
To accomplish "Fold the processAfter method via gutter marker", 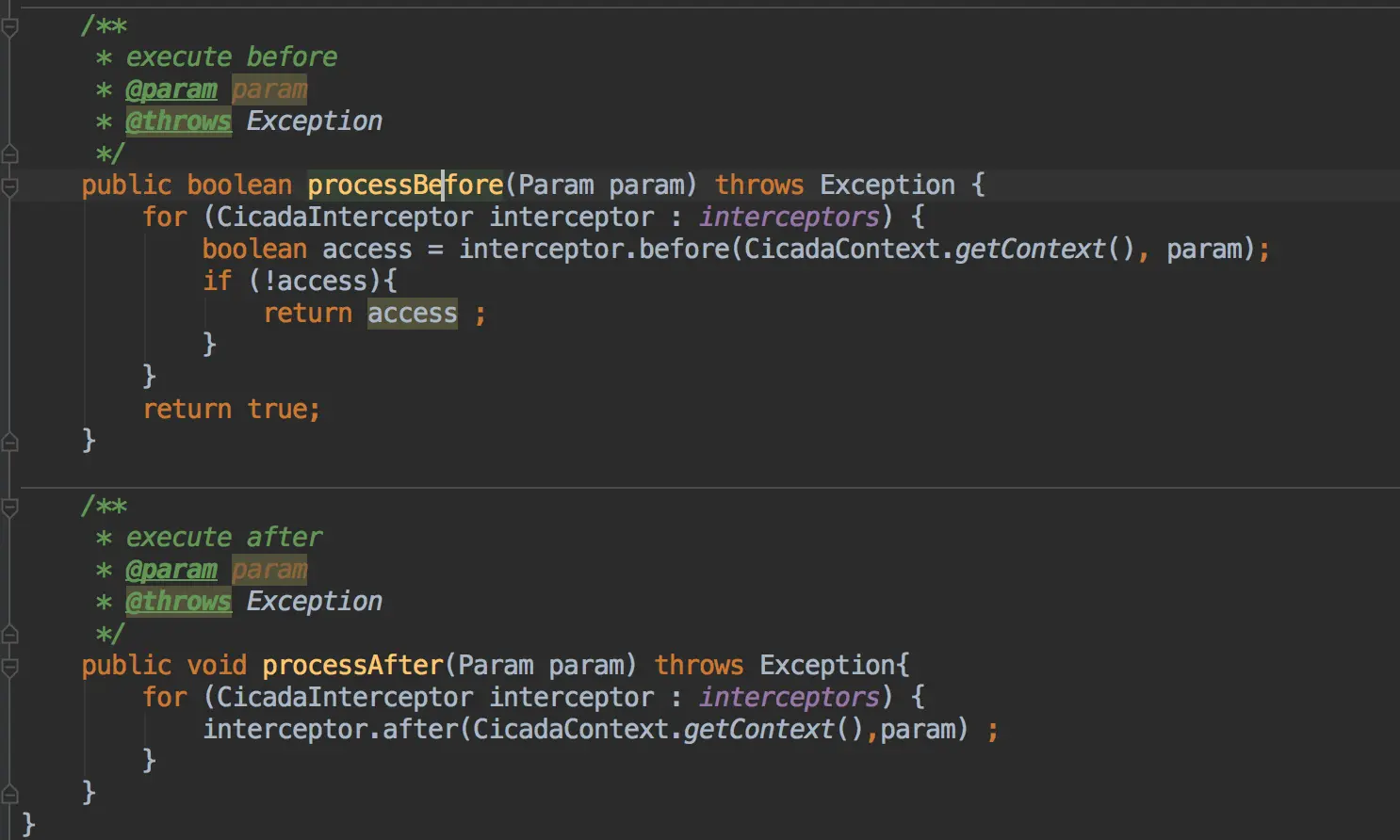I will point(9,667).
